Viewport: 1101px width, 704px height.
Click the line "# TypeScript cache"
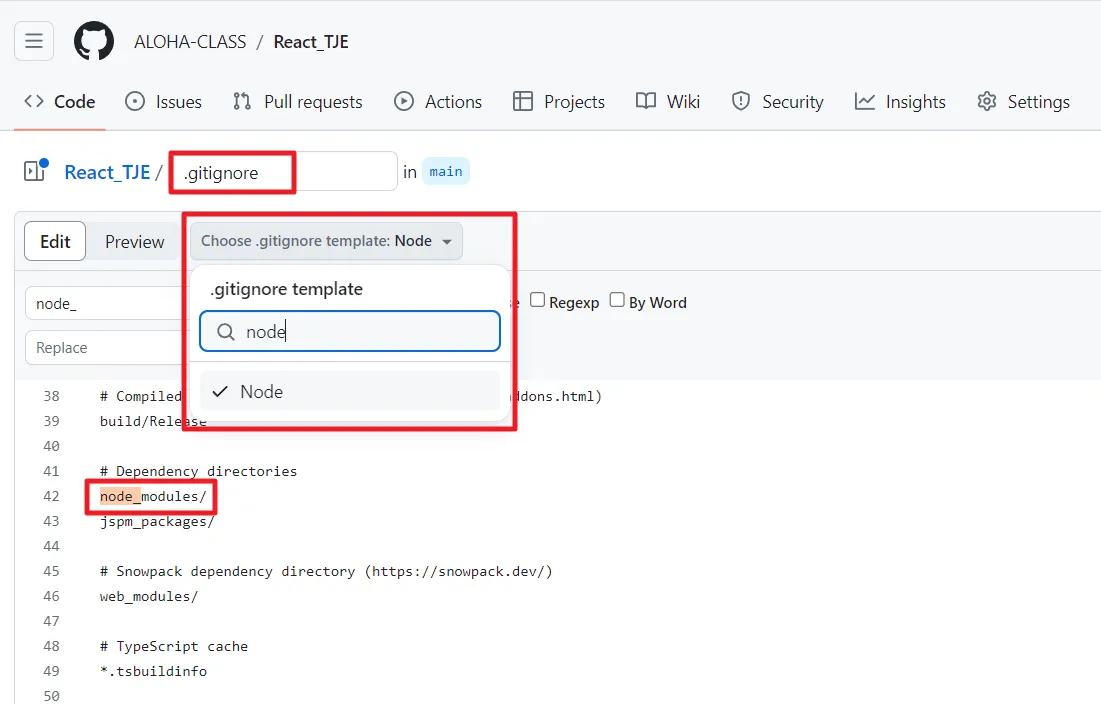click(173, 646)
